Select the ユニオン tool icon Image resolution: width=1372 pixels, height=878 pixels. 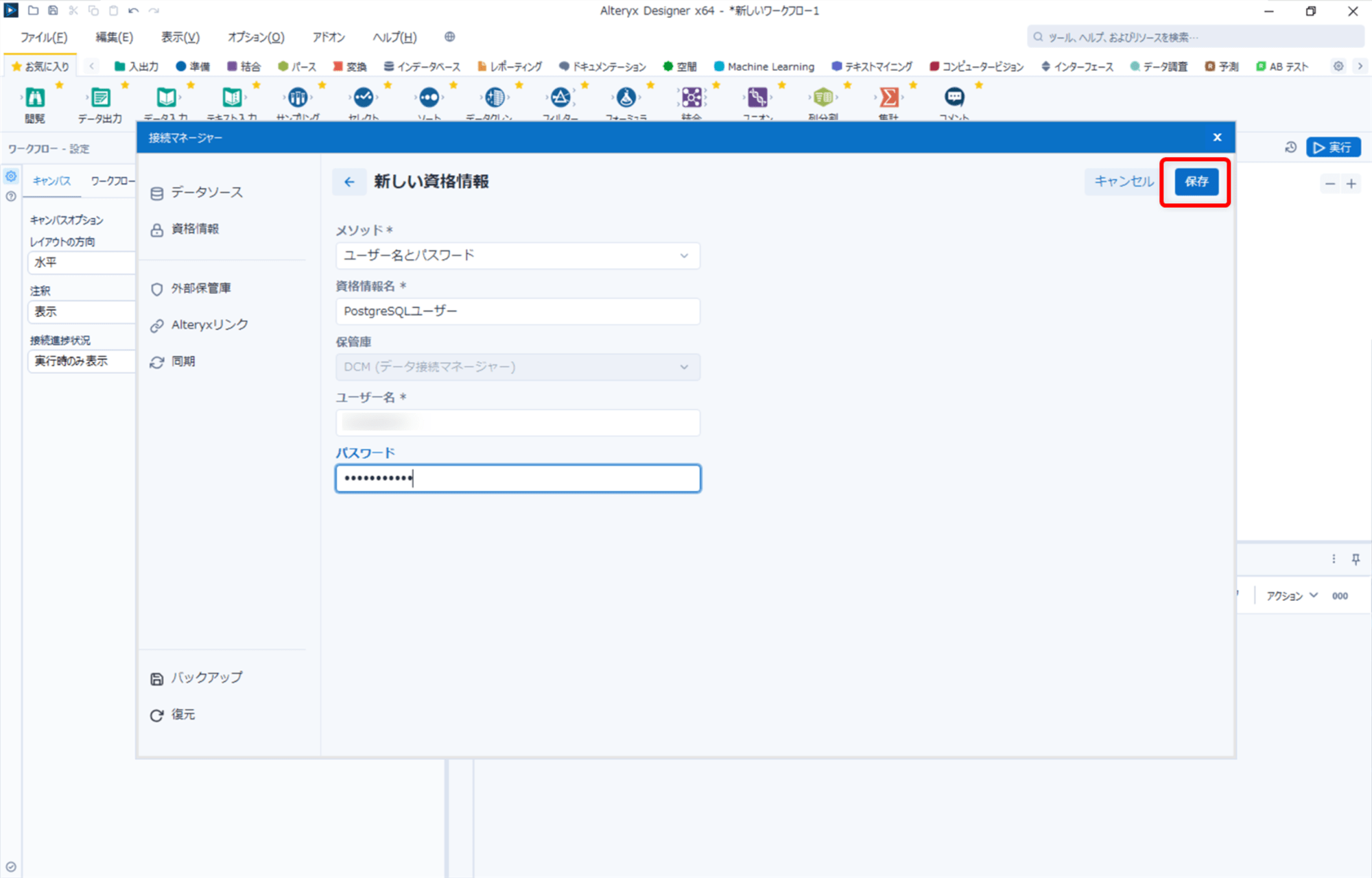[757, 98]
